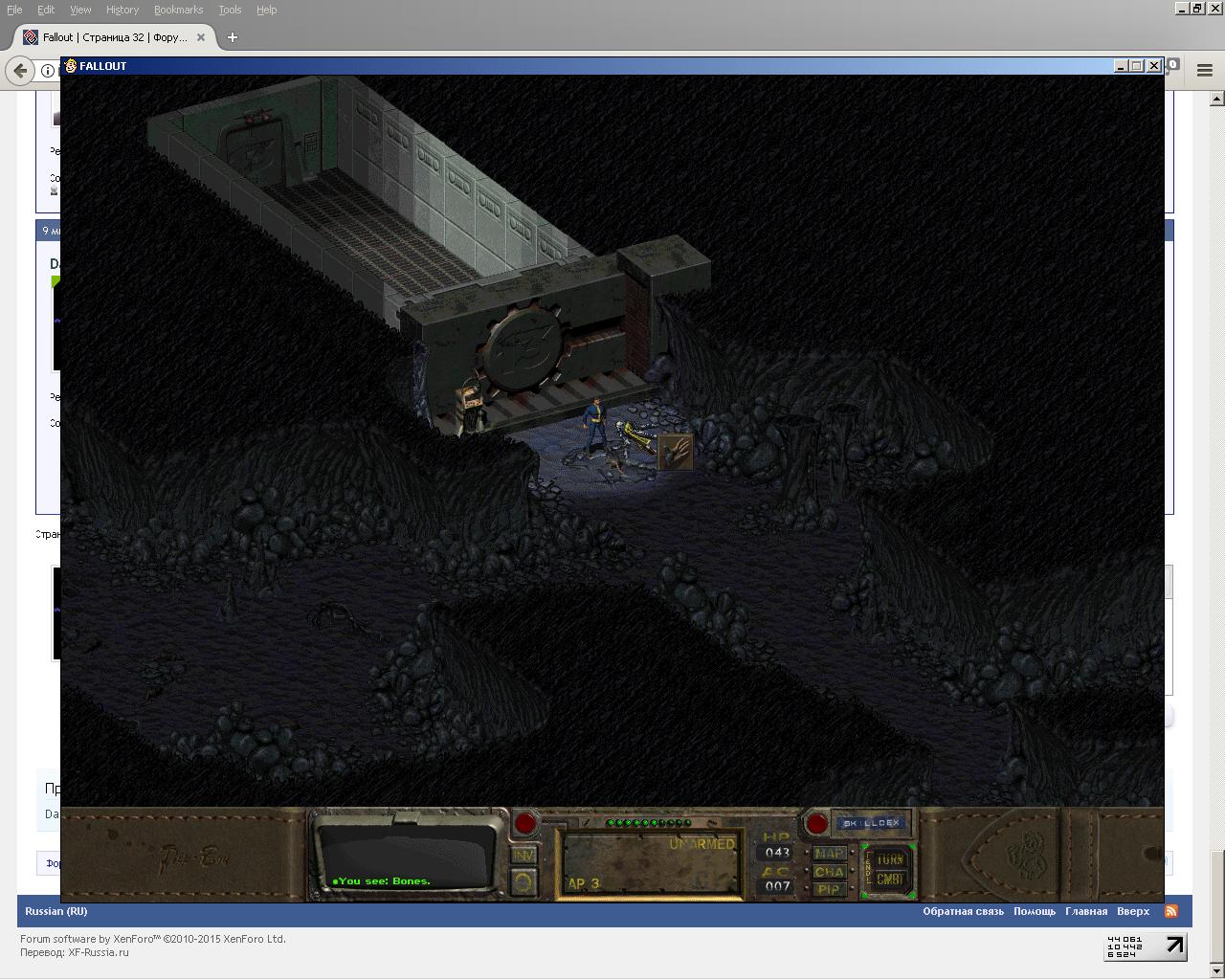The width and height of the screenshot is (1225, 980).
Task: Click the skeleton bones on the cave floor
Action: (635, 435)
